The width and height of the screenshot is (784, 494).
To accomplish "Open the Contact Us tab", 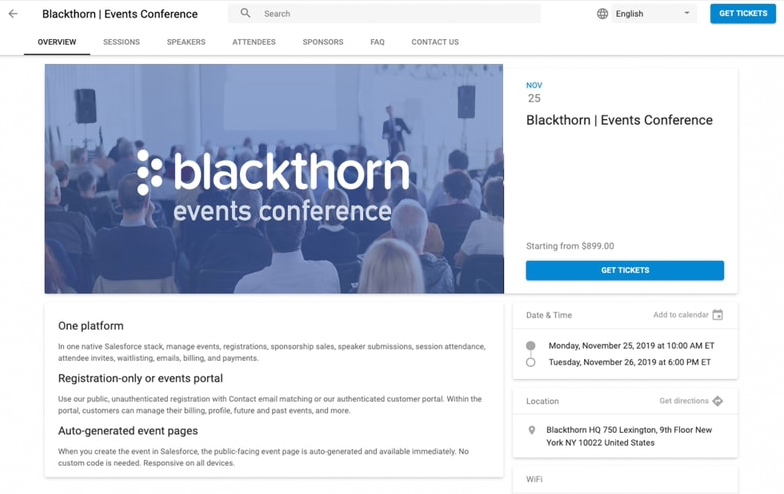I will pyautogui.click(x=435, y=42).
